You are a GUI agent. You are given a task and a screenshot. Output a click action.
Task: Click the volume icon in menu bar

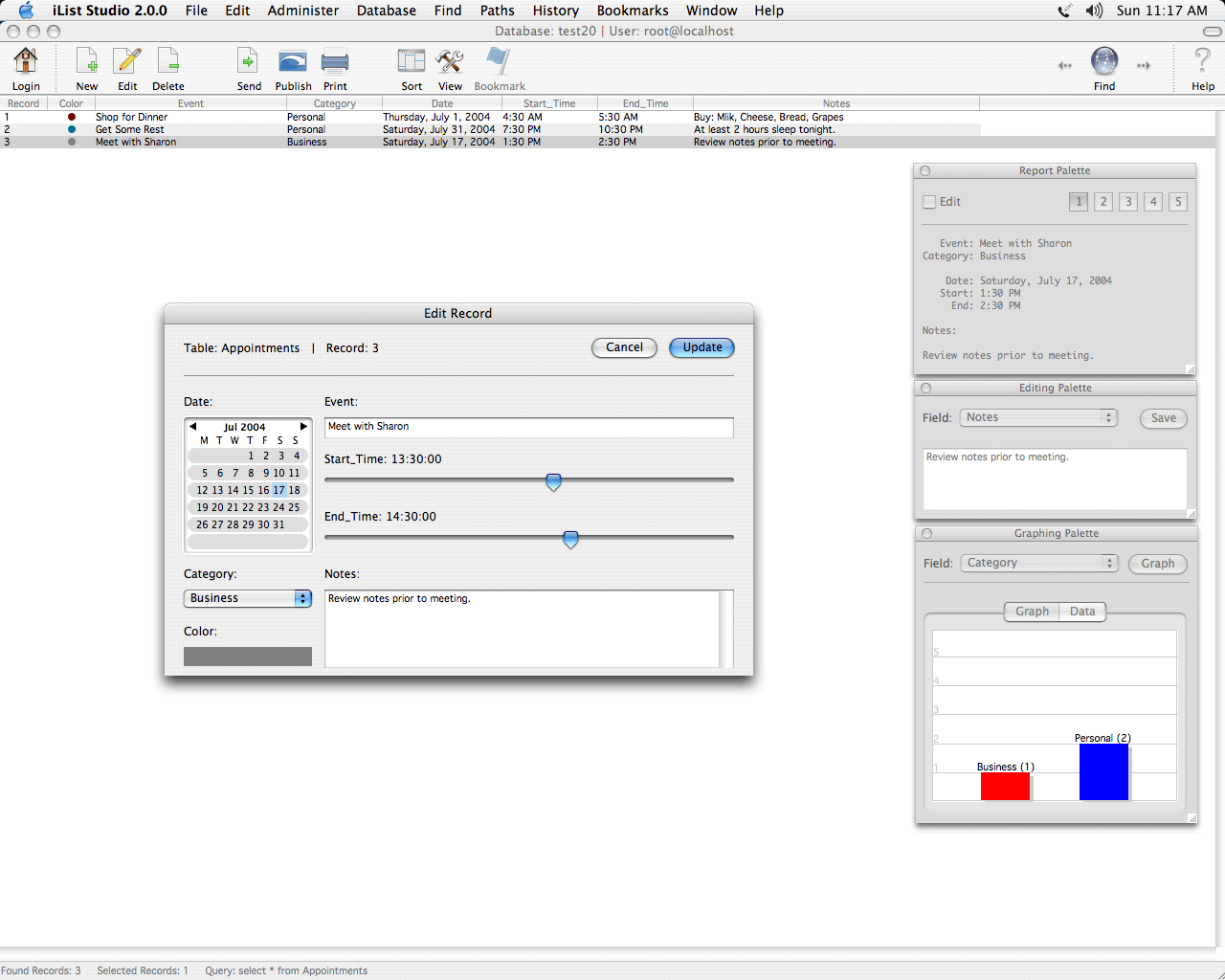[x=1094, y=11]
